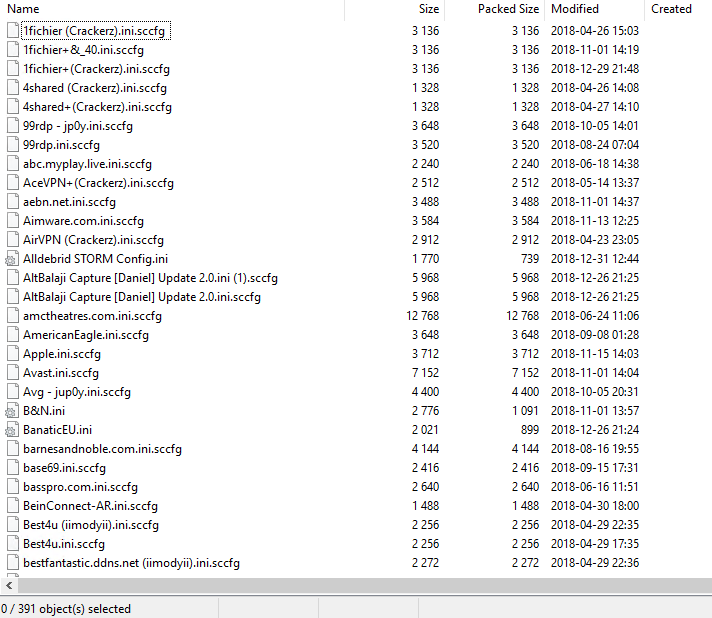Select file name abc.myplay.live.ini.sccfg
The width and height of the screenshot is (712, 618).
tap(87, 164)
